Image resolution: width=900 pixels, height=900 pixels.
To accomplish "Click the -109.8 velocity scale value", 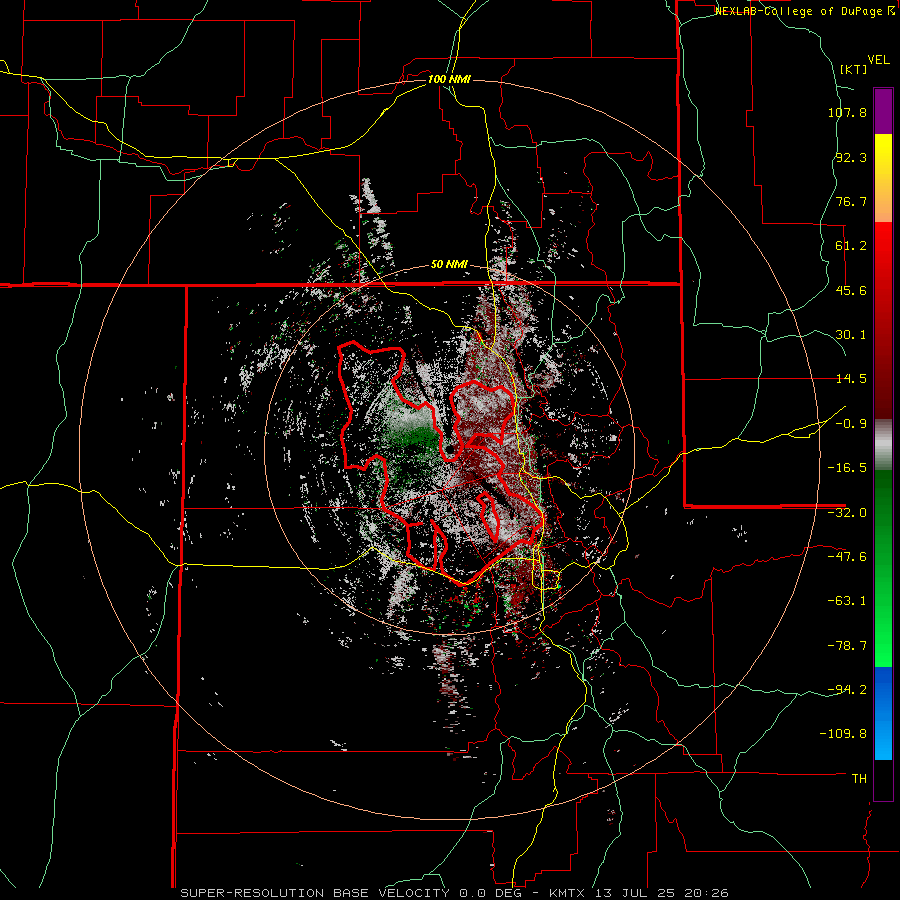I will [843, 734].
